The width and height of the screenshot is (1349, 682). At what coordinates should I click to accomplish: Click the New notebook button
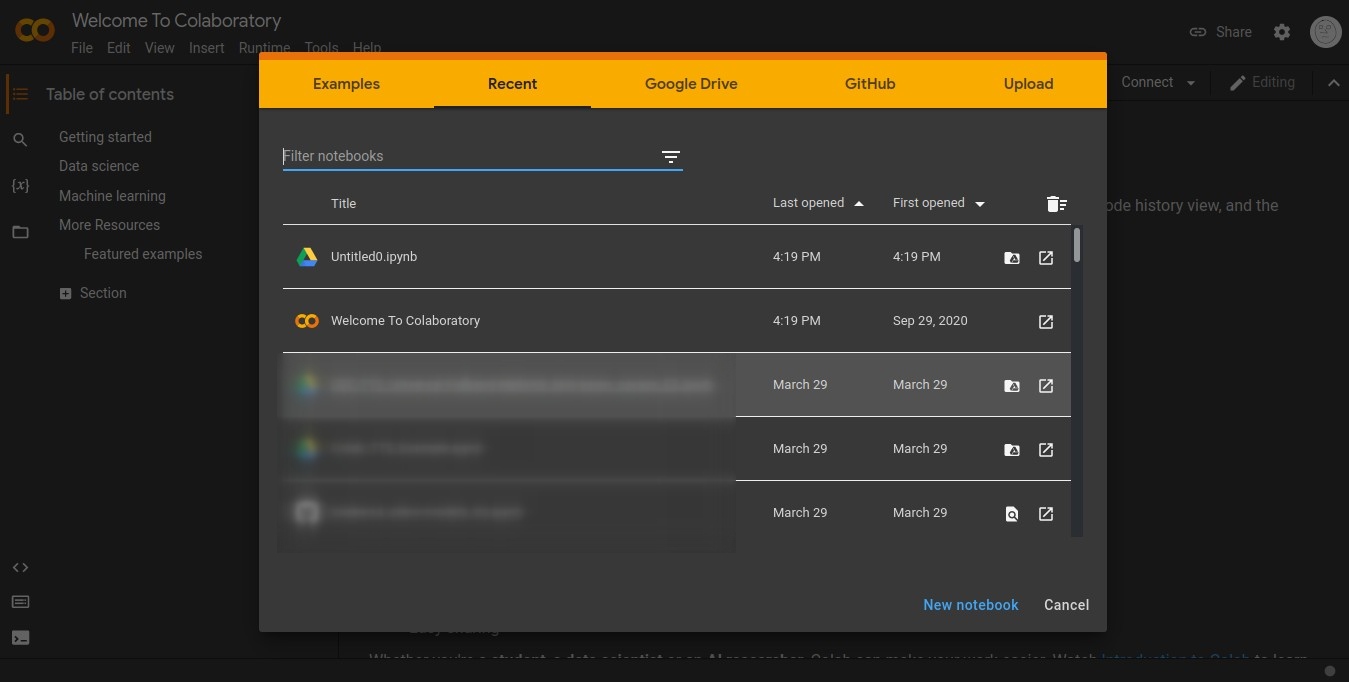(x=970, y=605)
